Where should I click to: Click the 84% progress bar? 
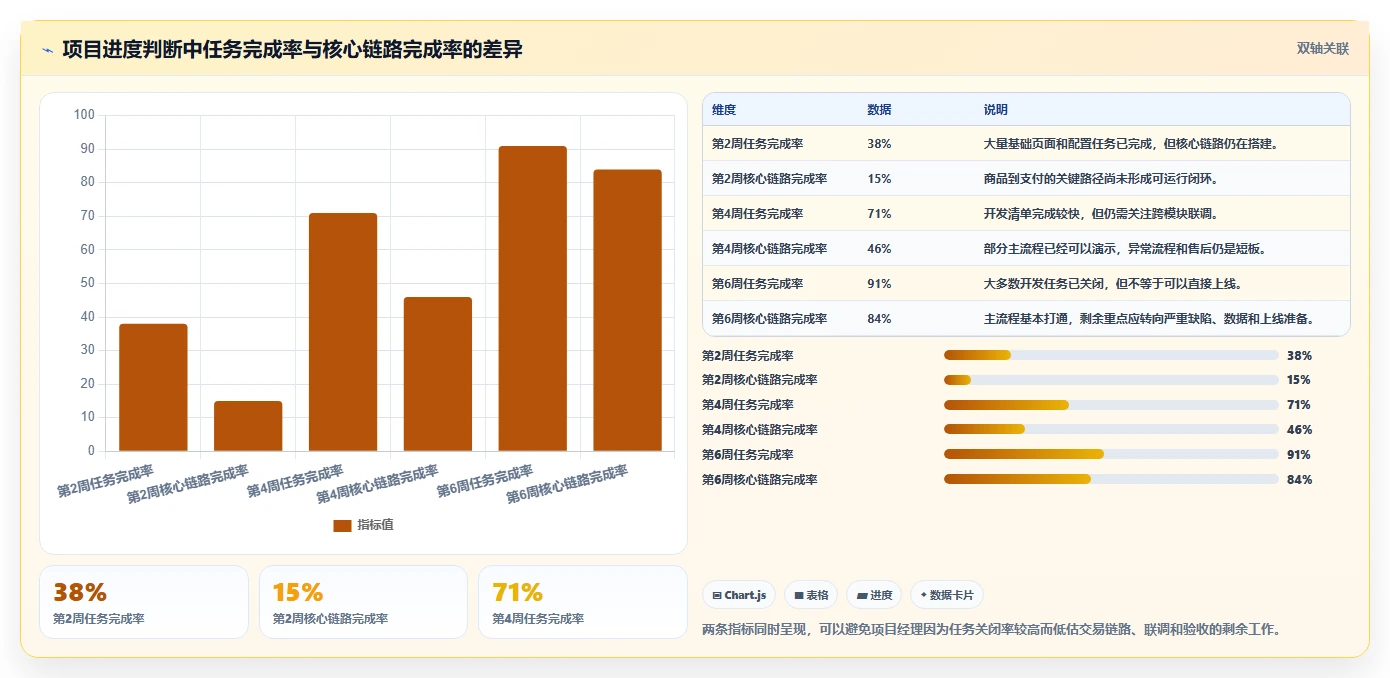1111,479
